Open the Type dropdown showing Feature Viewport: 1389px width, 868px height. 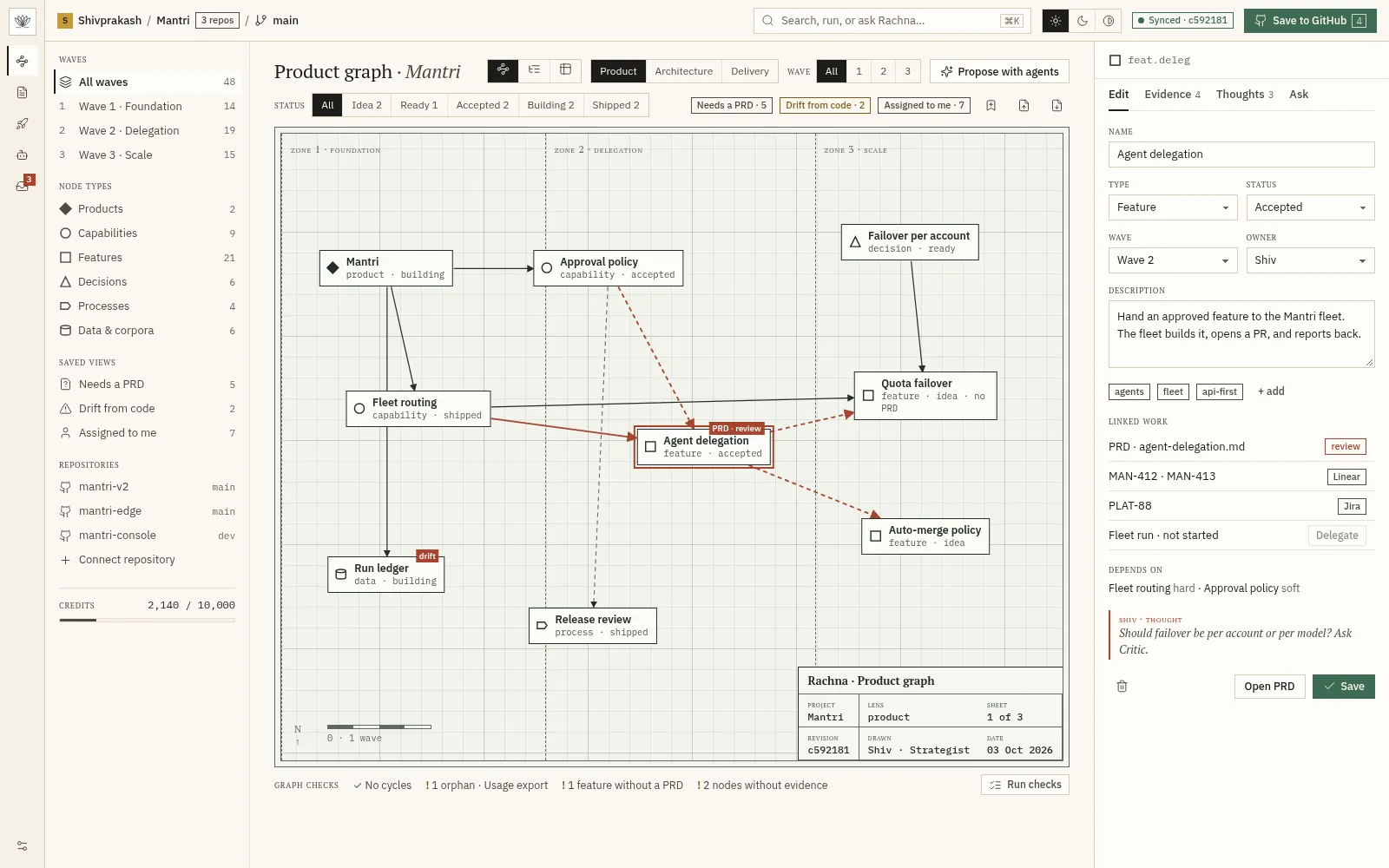(x=1173, y=207)
